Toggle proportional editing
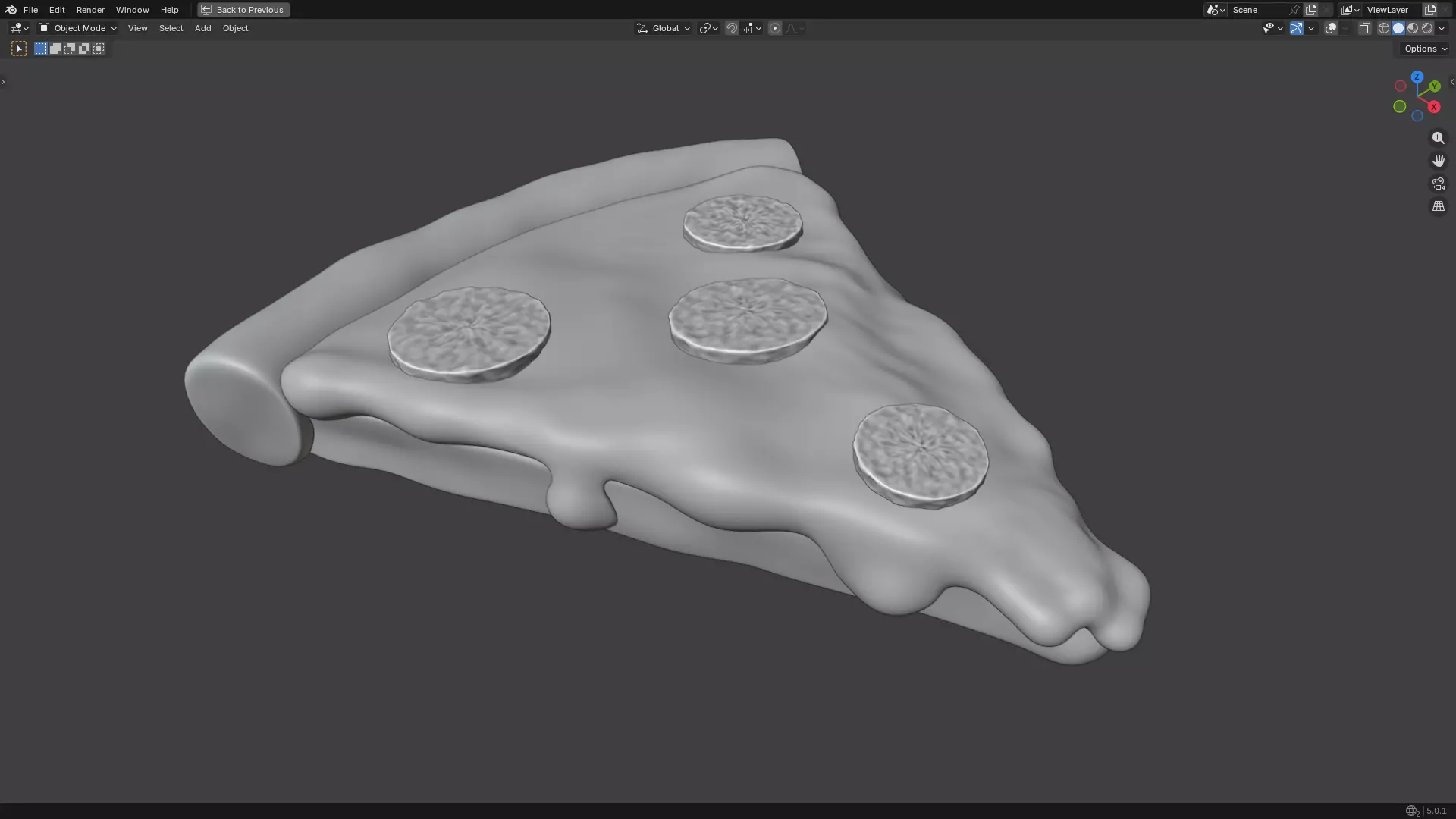The image size is (1456, 819). pyautogui.click(x=774, y=28)
